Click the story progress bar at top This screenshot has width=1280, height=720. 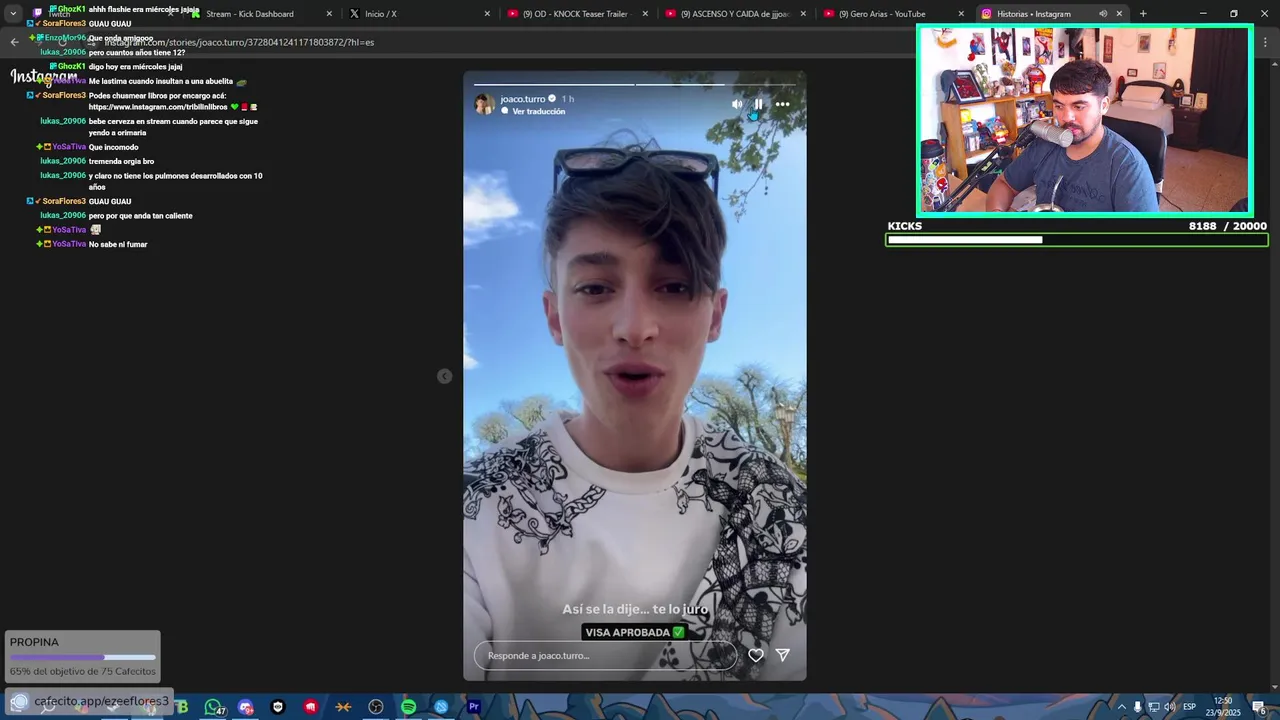point(635,84)
